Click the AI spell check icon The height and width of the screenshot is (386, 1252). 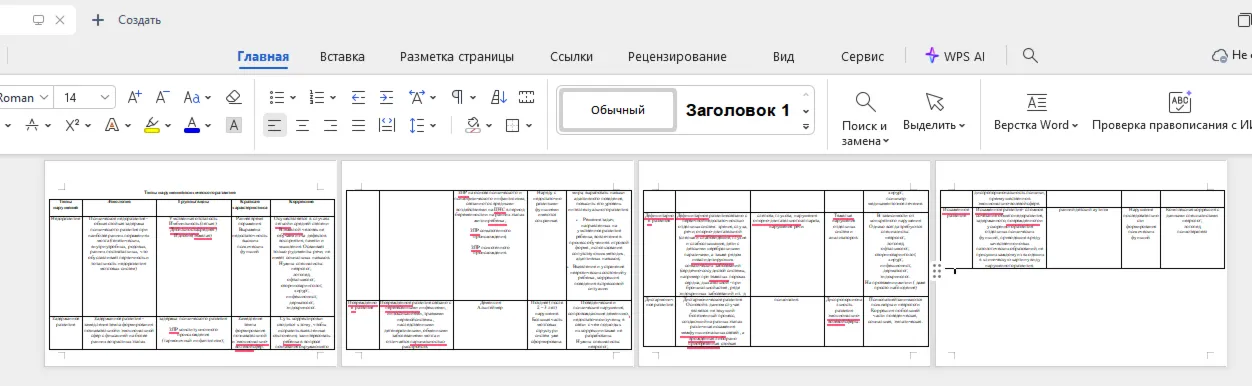(1180, 101)
